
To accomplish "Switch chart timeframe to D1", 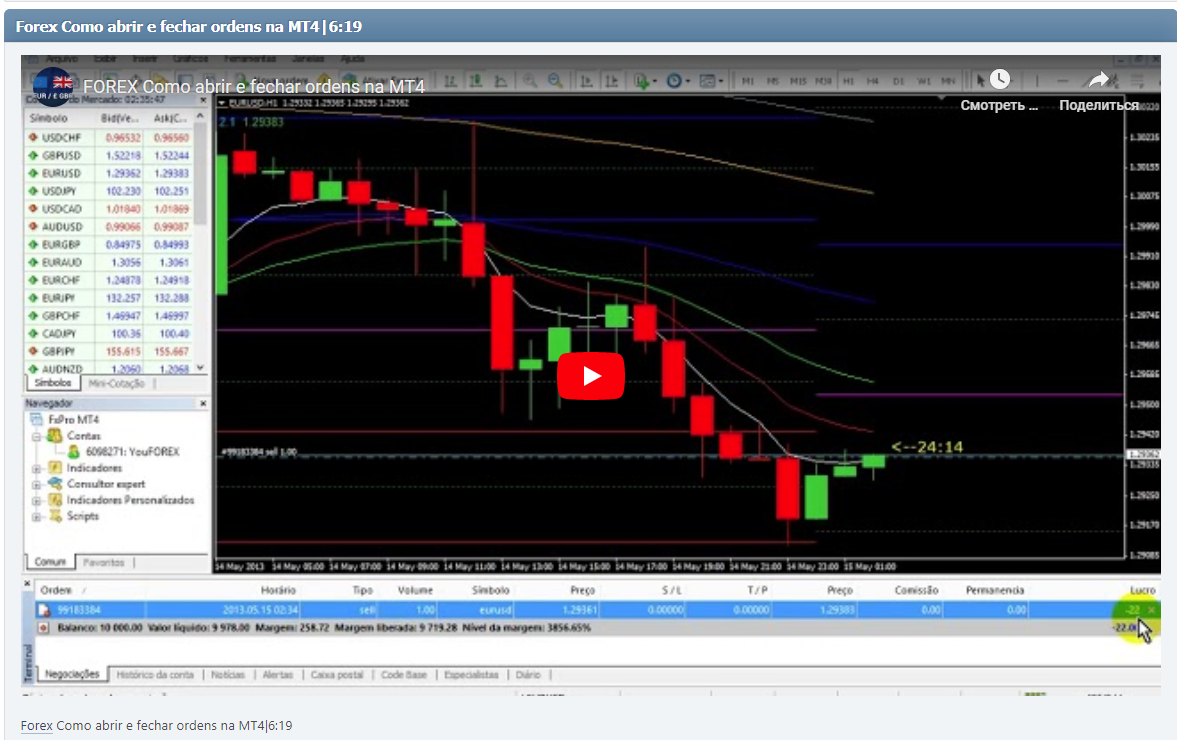I will pyautogui.click(x=899, y=79).
